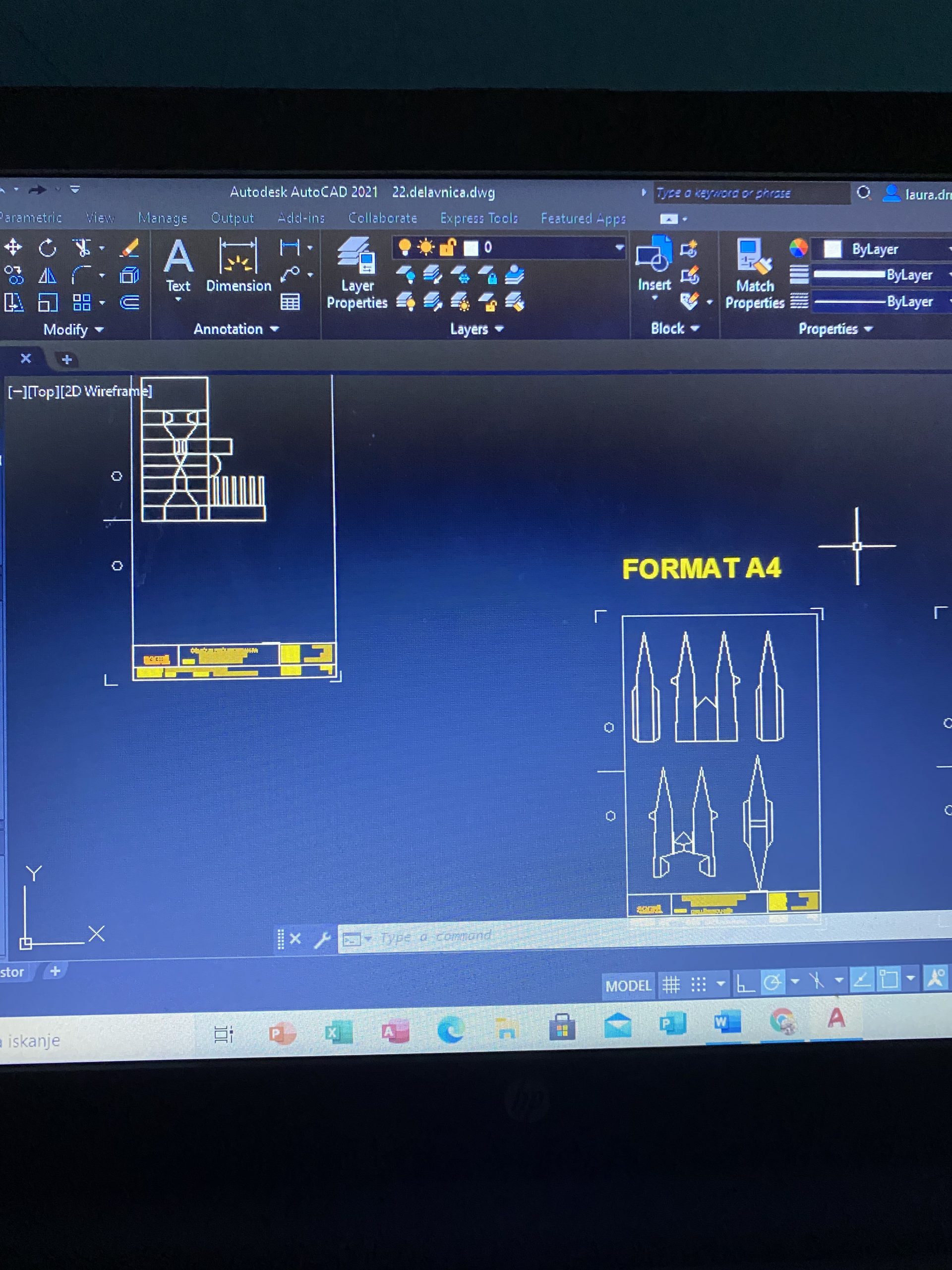This screenshot has width=952, height=1270.
Task: Expand the Layers panel
Action: point(476,329)
